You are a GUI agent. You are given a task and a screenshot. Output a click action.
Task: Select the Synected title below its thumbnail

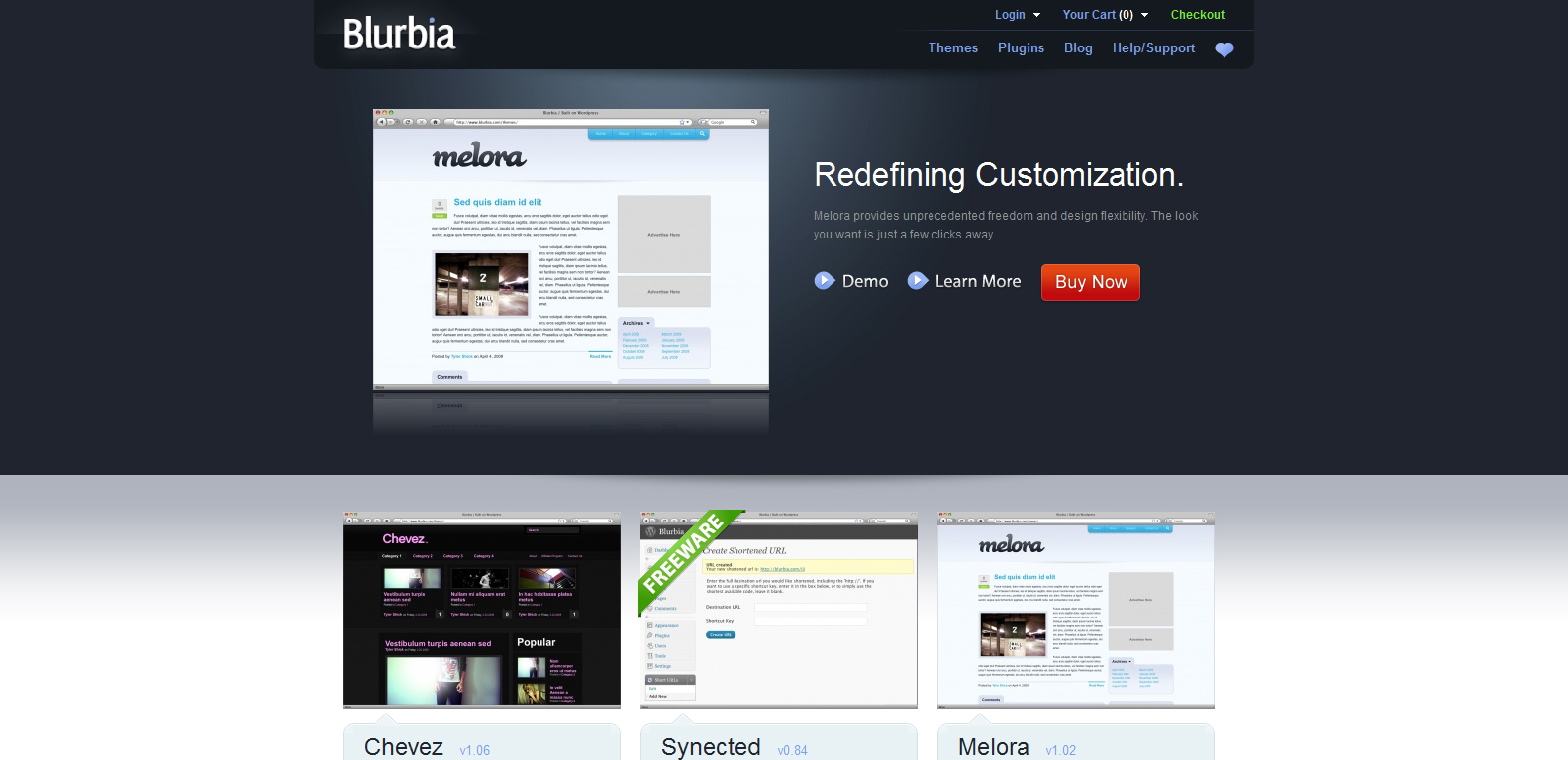pyautogui.click(x=711, y=747)
